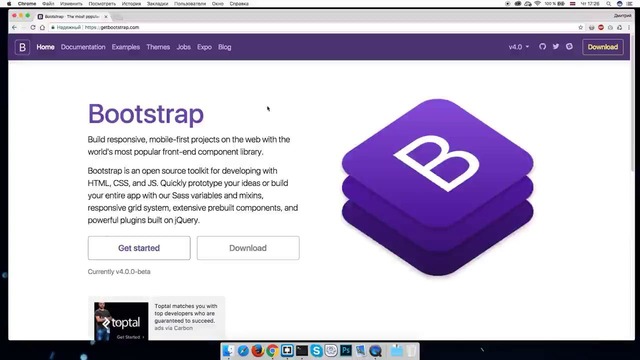The image size is (640, 360).
Task: Open the Jobs nav link
Action: click(184, 47)
